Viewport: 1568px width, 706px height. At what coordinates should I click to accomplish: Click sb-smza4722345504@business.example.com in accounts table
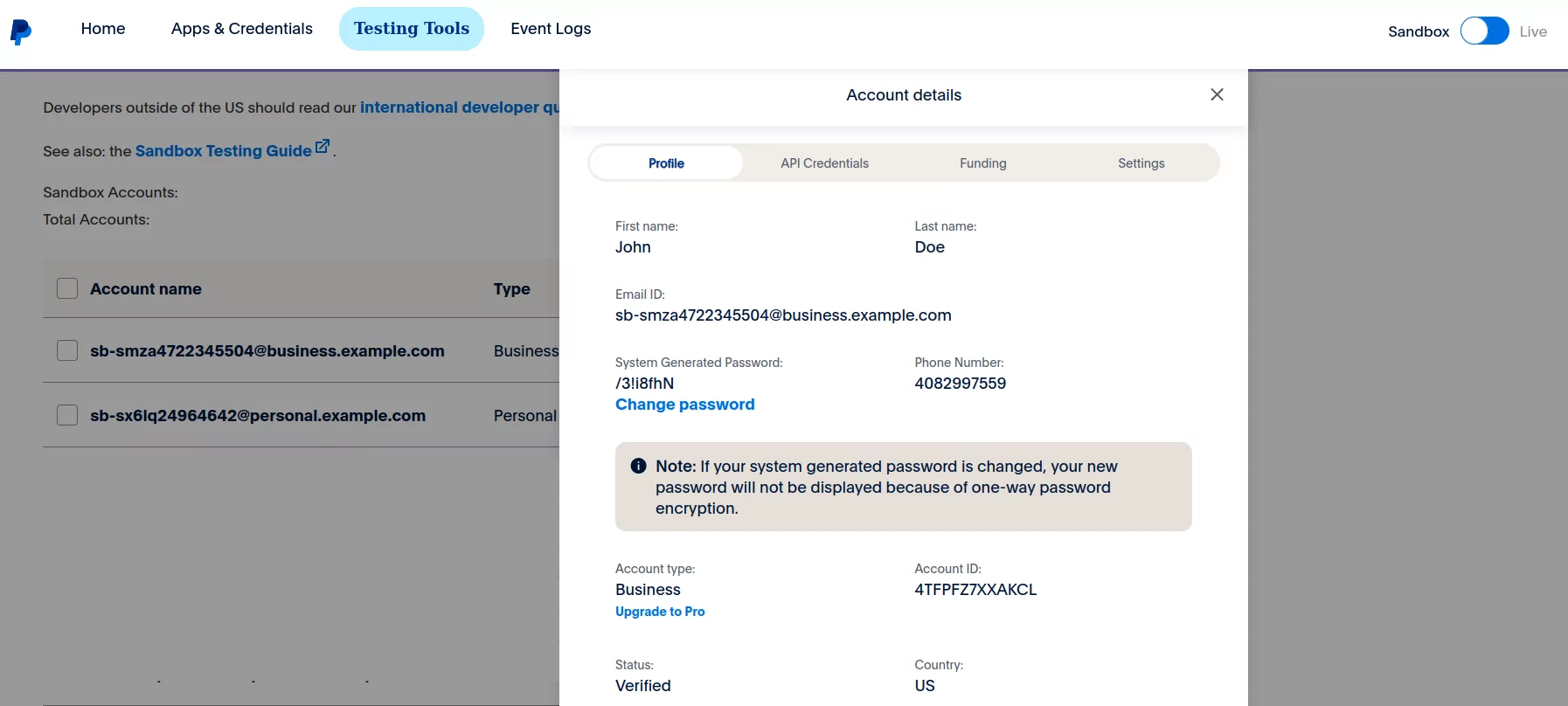tap(267, 351)
